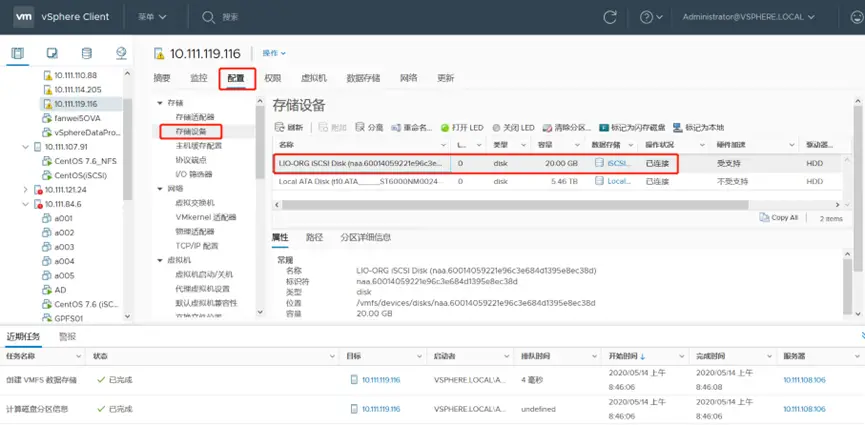This screenshot has height=425, width=865.
Task: Switch to the 监控 tab
Action: tap(199, 78)
